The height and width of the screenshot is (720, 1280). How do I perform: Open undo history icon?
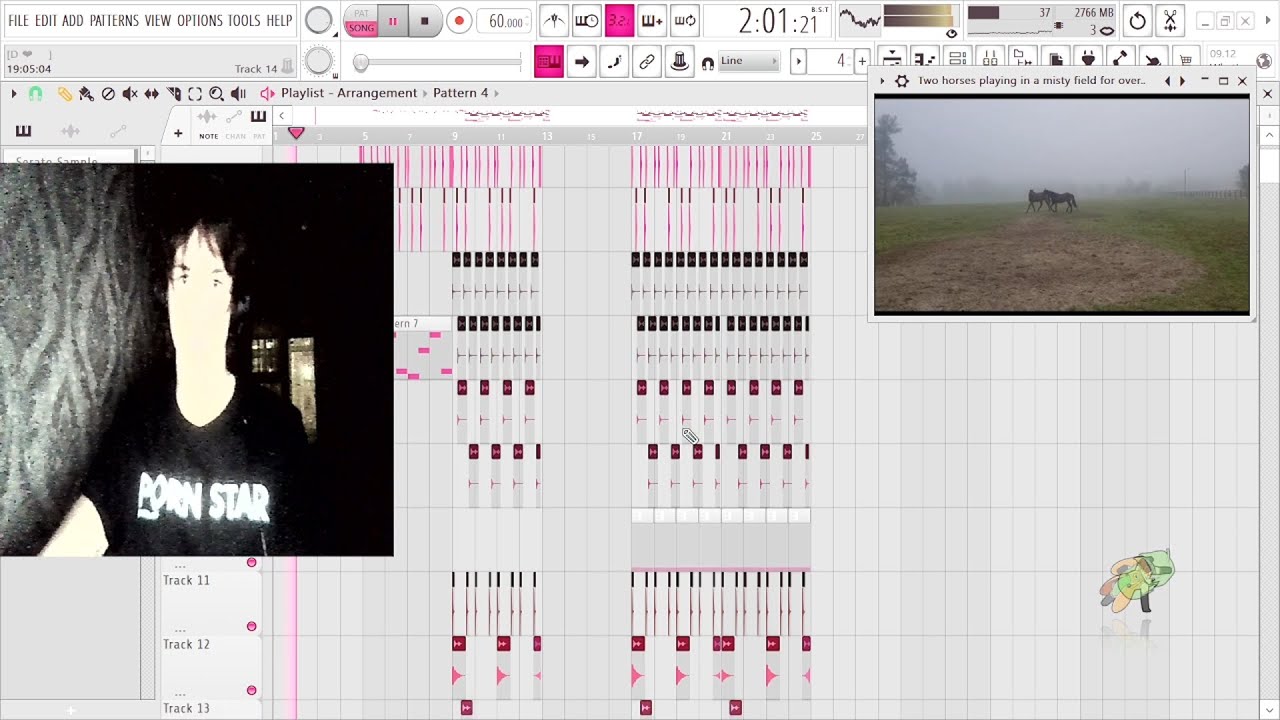[1137, 20]
